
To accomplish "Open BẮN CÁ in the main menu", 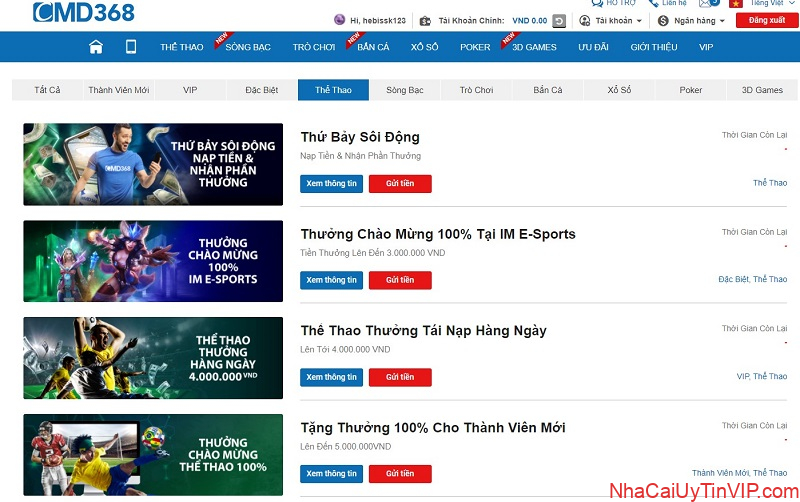I will (x=373, y=47).
